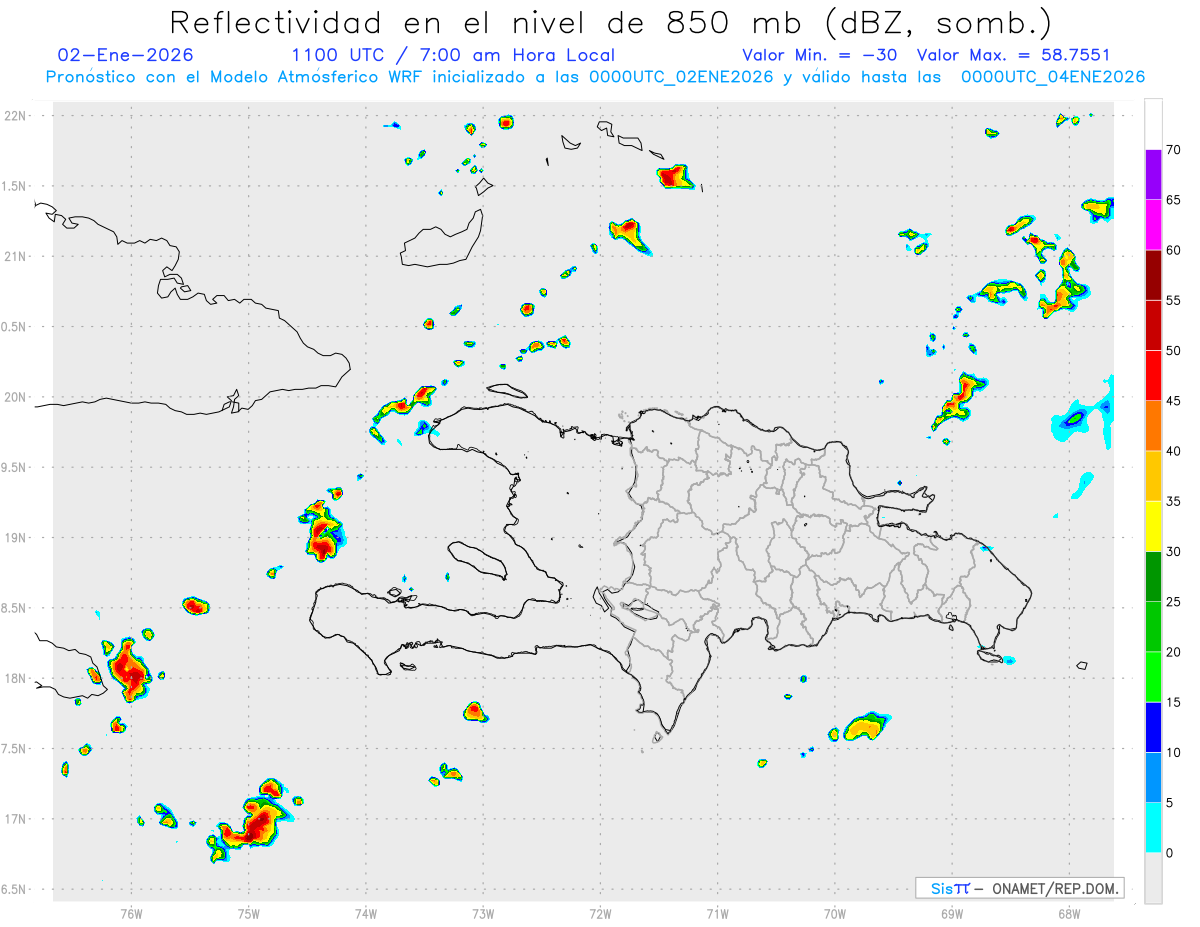Click the '69W' longitude label
This screenshot has height=927, width=1200.
951,913
